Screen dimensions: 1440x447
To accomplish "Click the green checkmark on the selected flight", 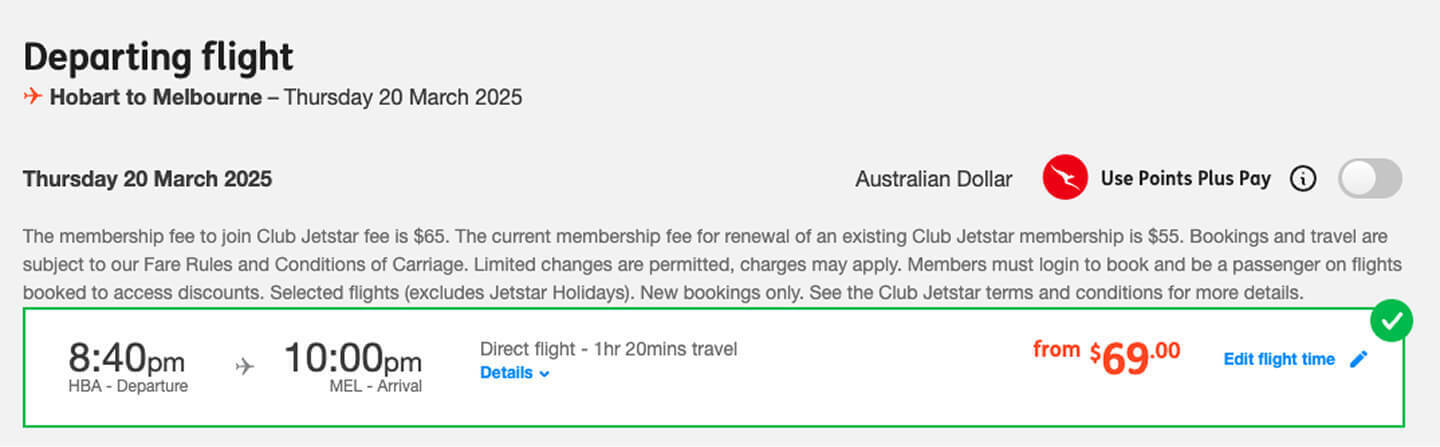I will pos(1391,322).
